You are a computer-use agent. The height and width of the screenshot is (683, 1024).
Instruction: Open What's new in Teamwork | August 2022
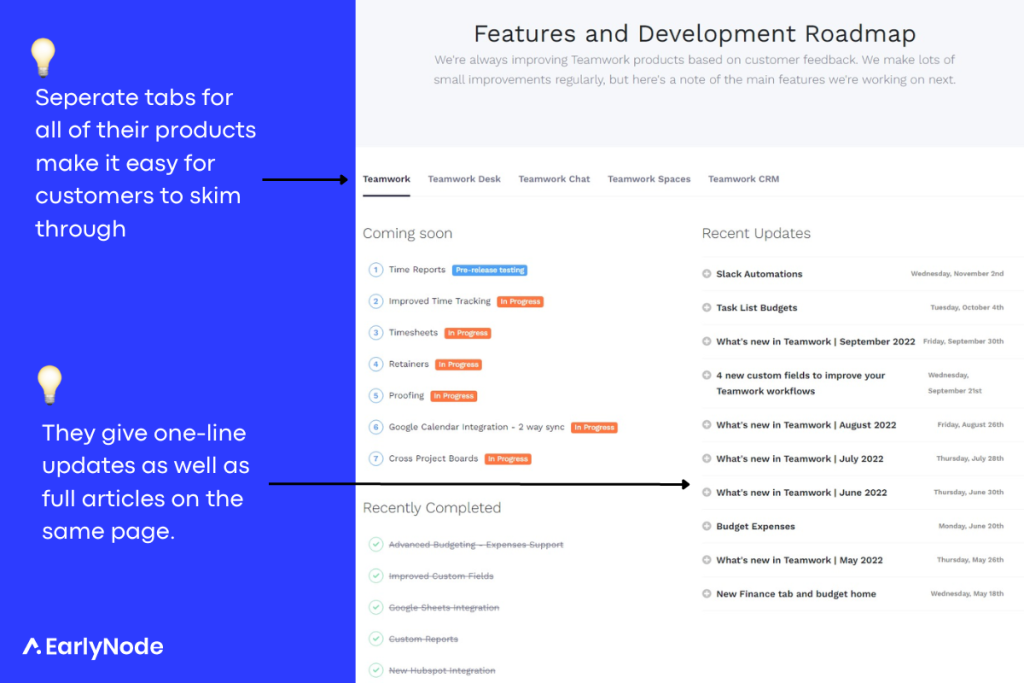point(806,425)
